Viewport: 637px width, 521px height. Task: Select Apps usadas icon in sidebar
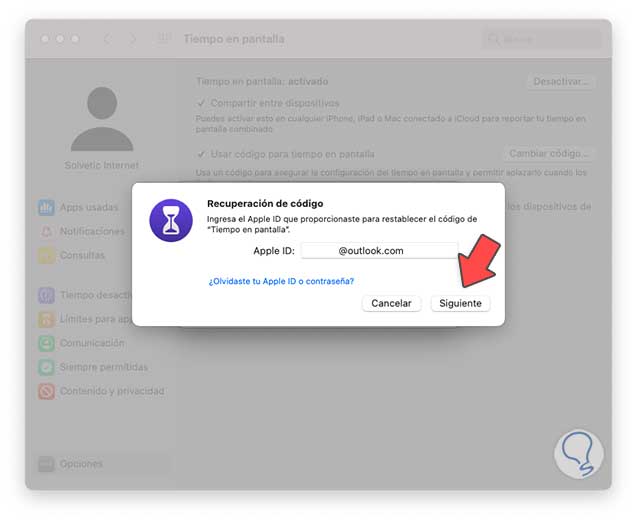point(46,207)
